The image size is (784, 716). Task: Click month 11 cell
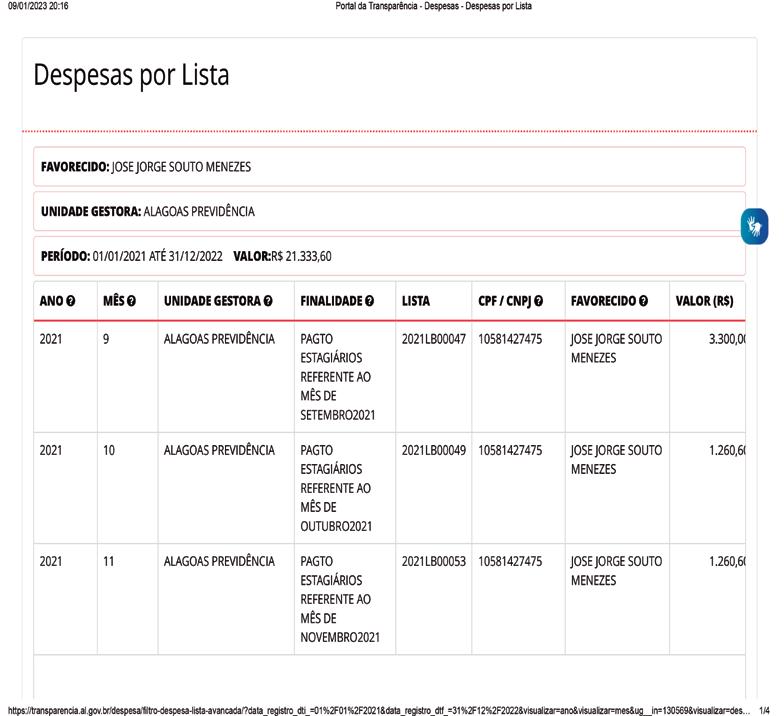(x=108, y=562)
